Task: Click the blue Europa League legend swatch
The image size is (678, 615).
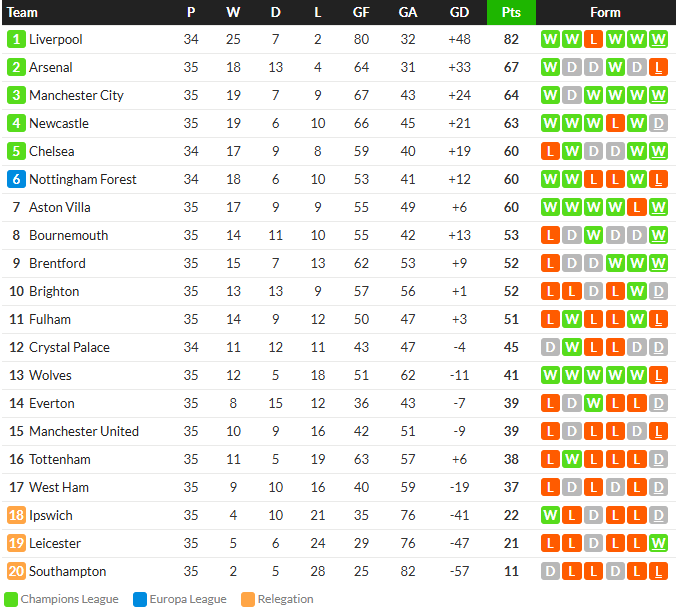Action: (140, 599)
